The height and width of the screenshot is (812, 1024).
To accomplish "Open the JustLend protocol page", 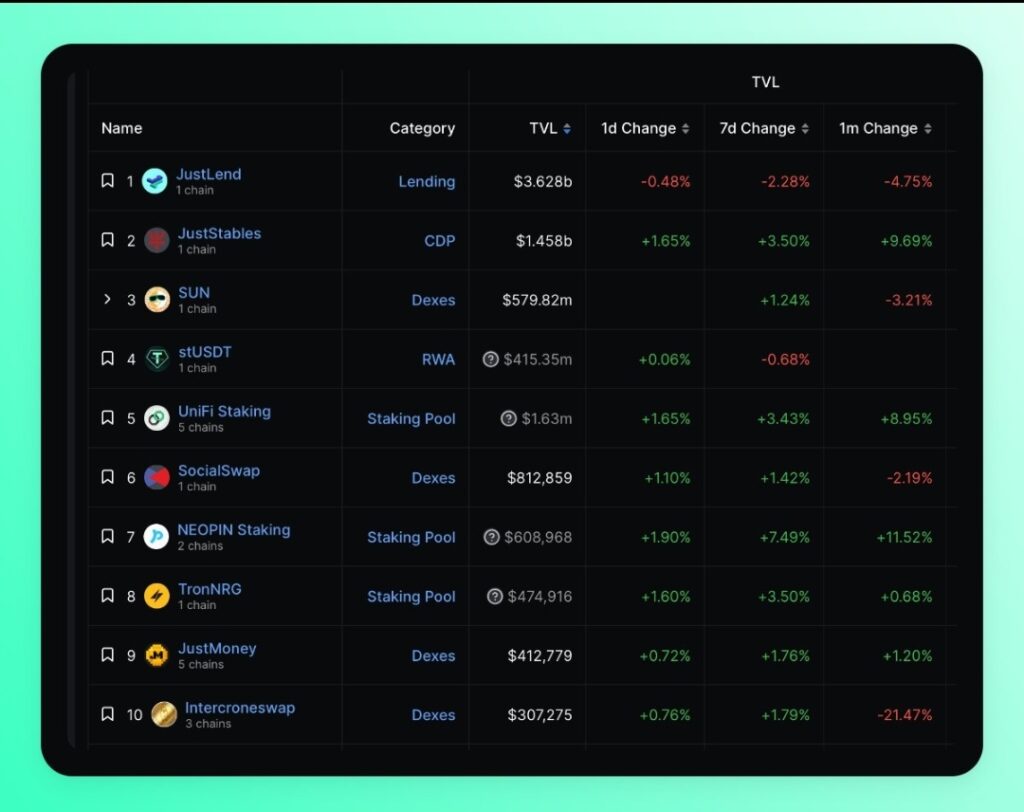I will click(208, 174).
